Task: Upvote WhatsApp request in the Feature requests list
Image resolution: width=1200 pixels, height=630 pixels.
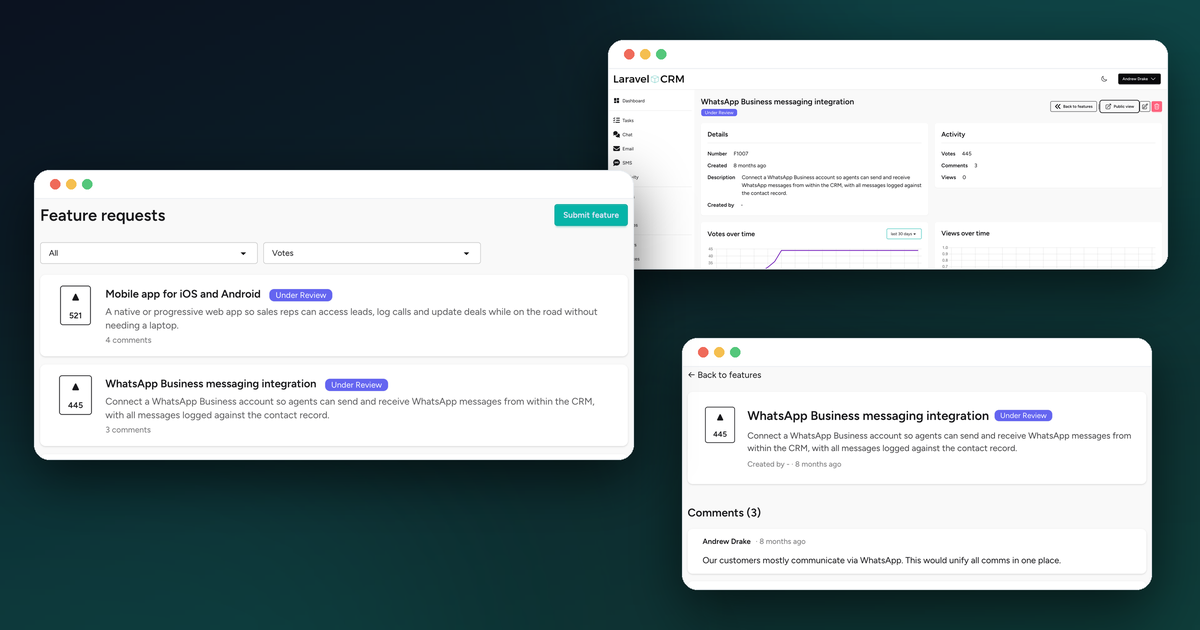Action: coord(75,395)
